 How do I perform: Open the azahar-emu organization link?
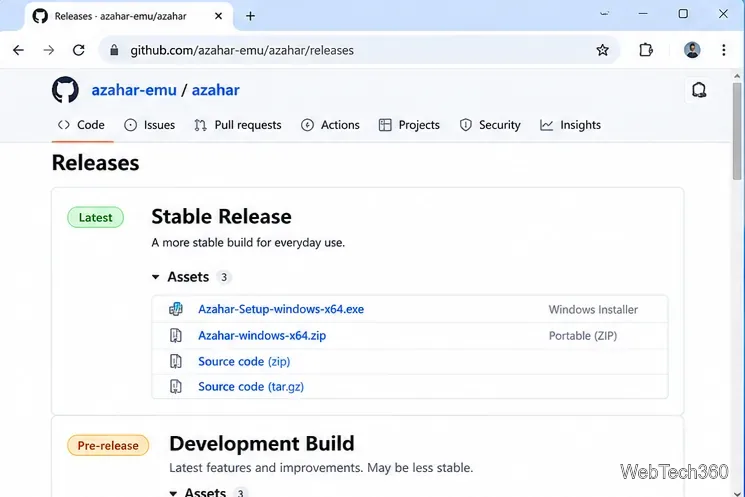[134, 90]
